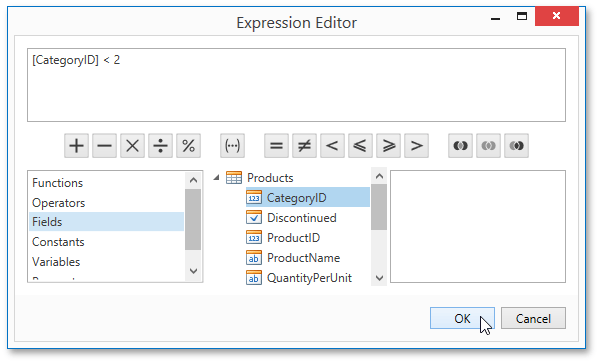
Task: Click the CategoryID numeric field icon
Action: coord(254,198)
